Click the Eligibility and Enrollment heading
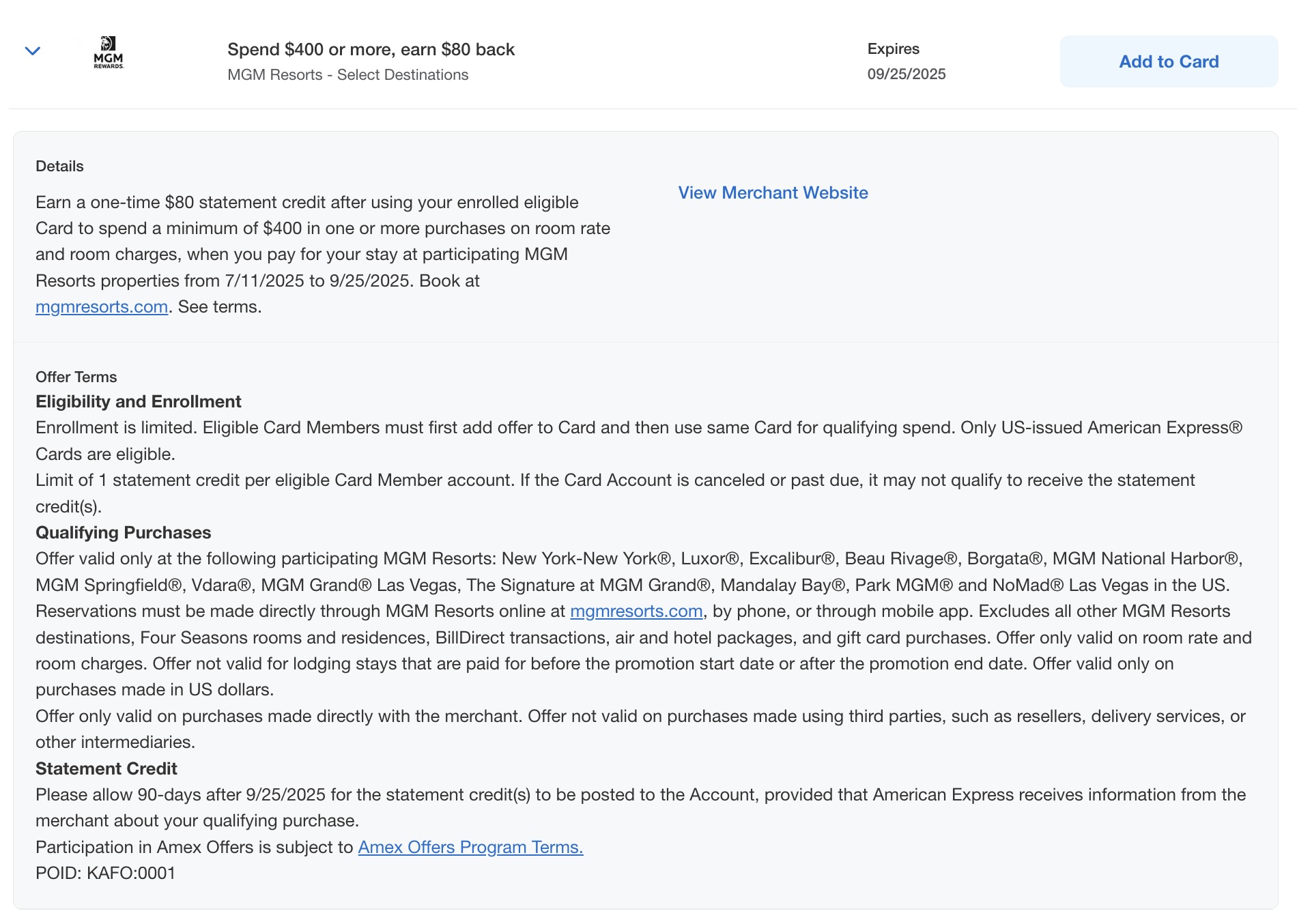Screen dimensions: 1297x924 139,402
